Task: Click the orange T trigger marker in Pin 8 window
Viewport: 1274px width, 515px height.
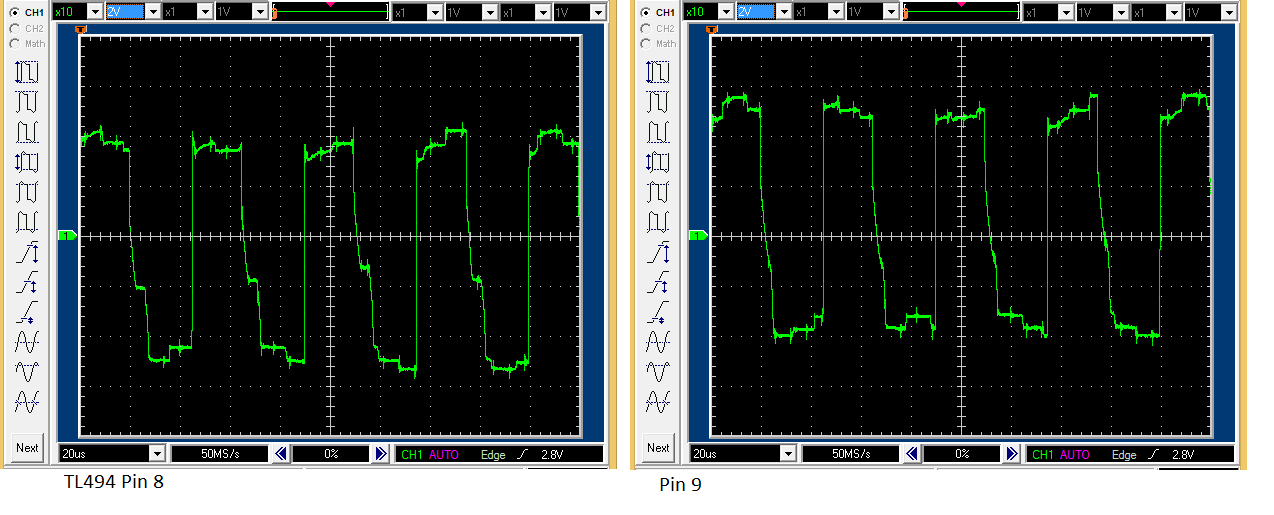Action: tap(81, 28)
